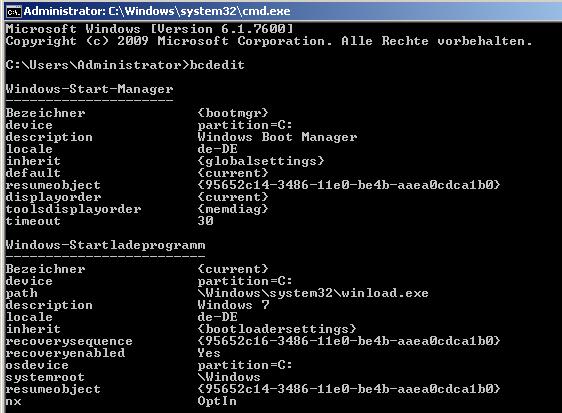
Task: Click the Windows-Start-Manager heading
Action: [x=89, y=89]
